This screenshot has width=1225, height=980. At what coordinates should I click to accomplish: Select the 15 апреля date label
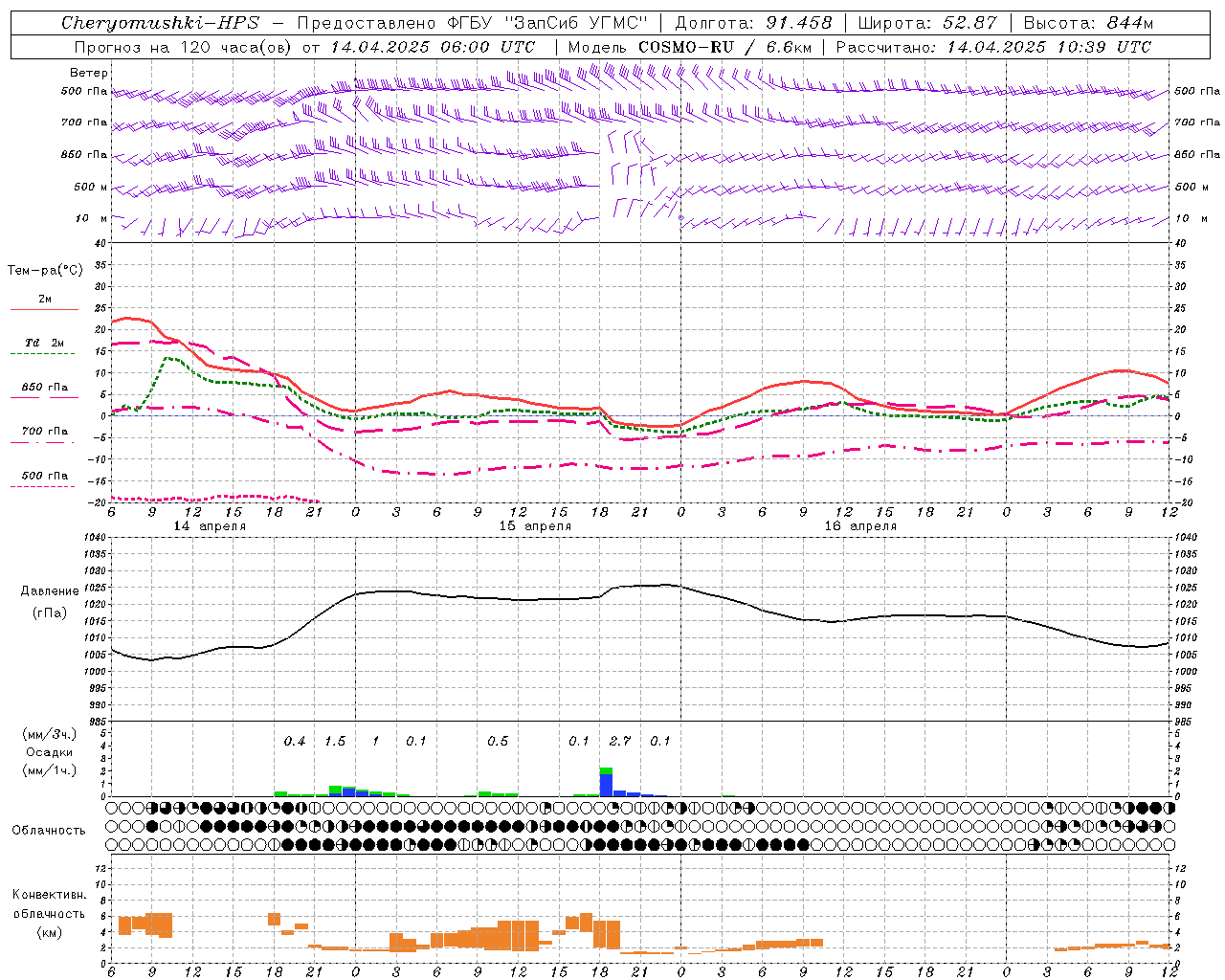click(x=535, y=525)
